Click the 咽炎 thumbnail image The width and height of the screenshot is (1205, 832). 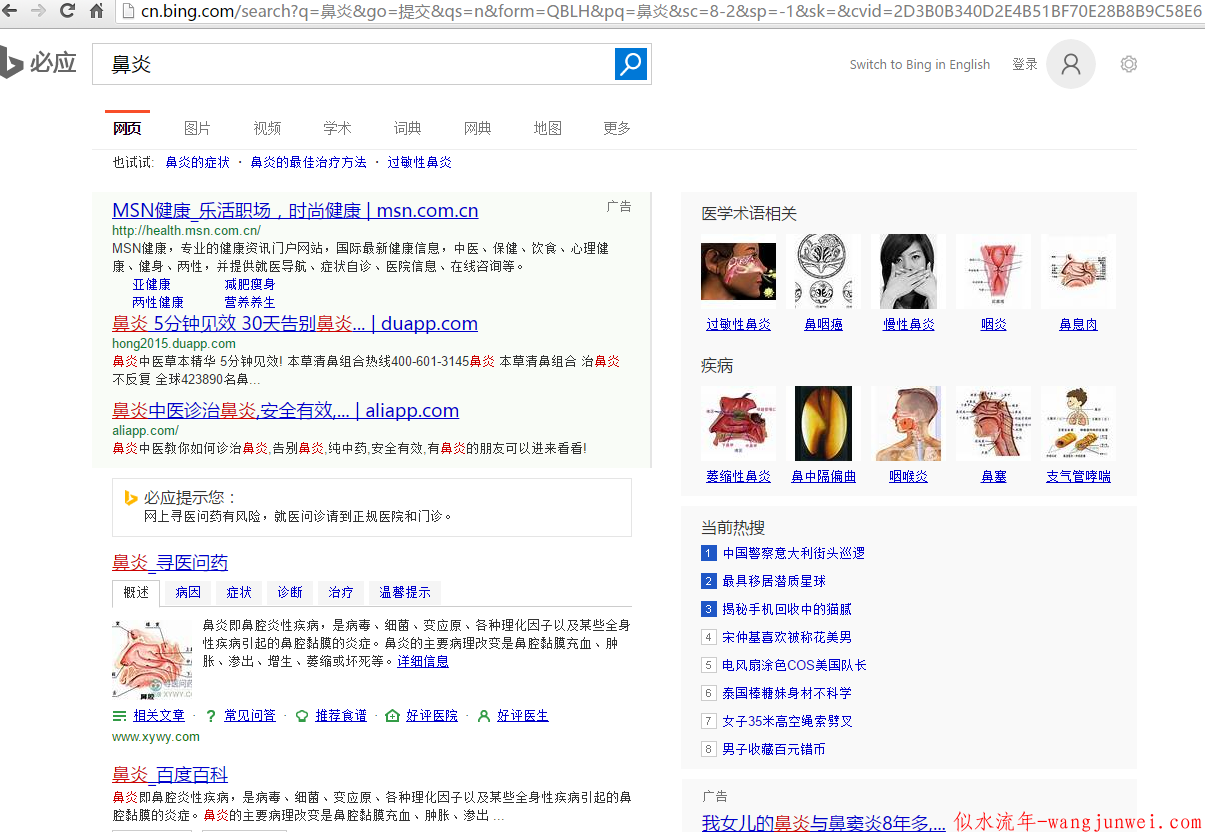click(x=993, y=272)
